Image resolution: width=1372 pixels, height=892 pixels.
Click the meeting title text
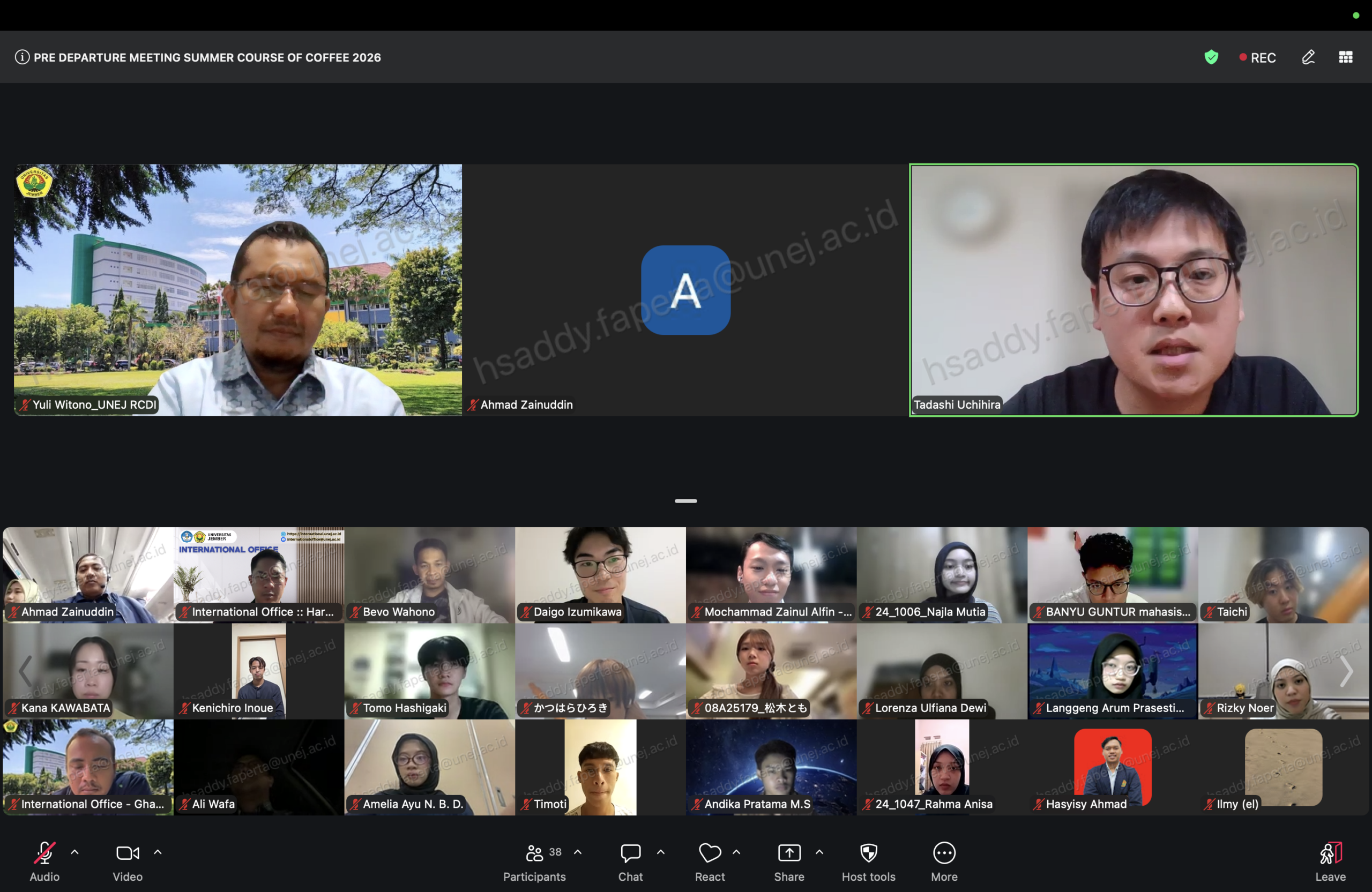[x=207, y=58]
